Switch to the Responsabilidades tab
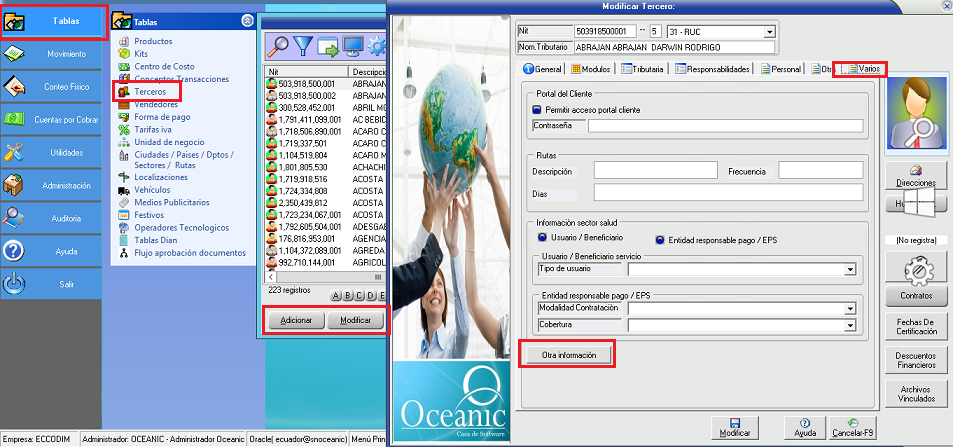The width and height of the screenshot is (953, 447). pos(711,69)
